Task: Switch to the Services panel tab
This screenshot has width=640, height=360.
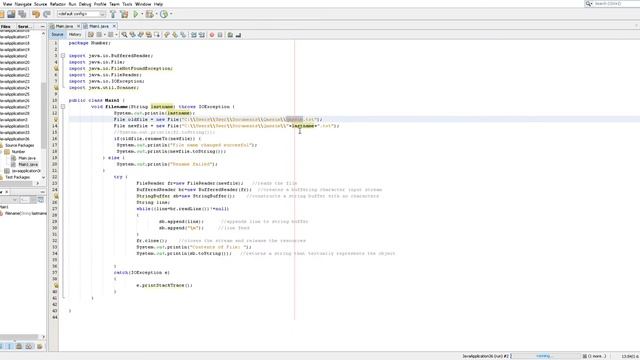Action: (23, 26)
